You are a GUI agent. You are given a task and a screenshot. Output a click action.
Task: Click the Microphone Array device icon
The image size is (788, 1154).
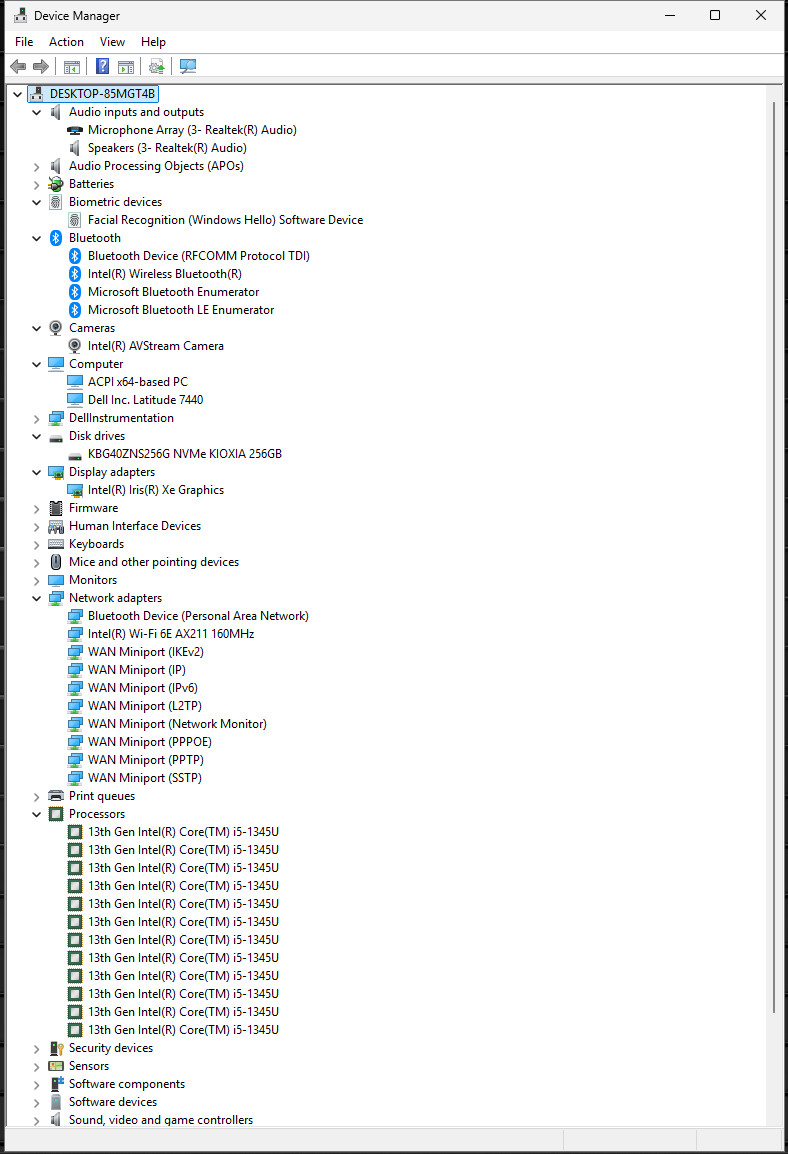[x=75, y=130]
